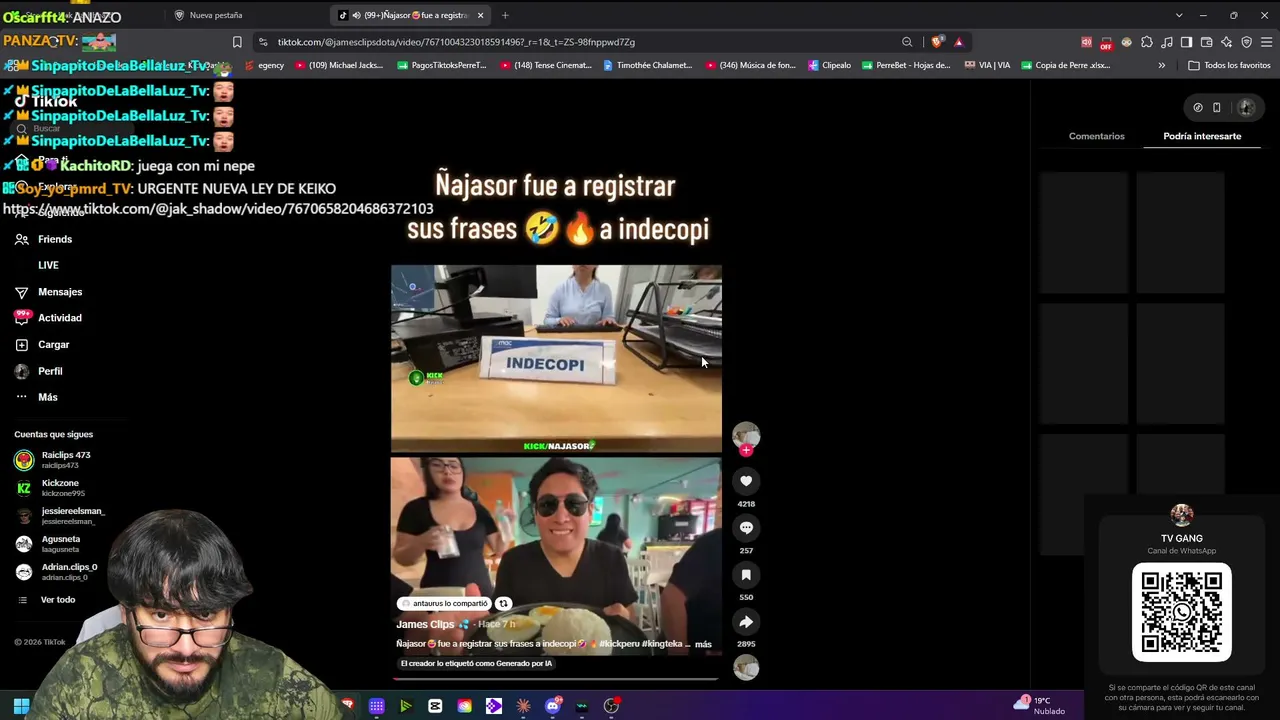Image resolution: width=1280 pixels, height=720 pixels.
Task: Open the PerreBet - Hojas de... bookmark
Action: coord(905,65)
